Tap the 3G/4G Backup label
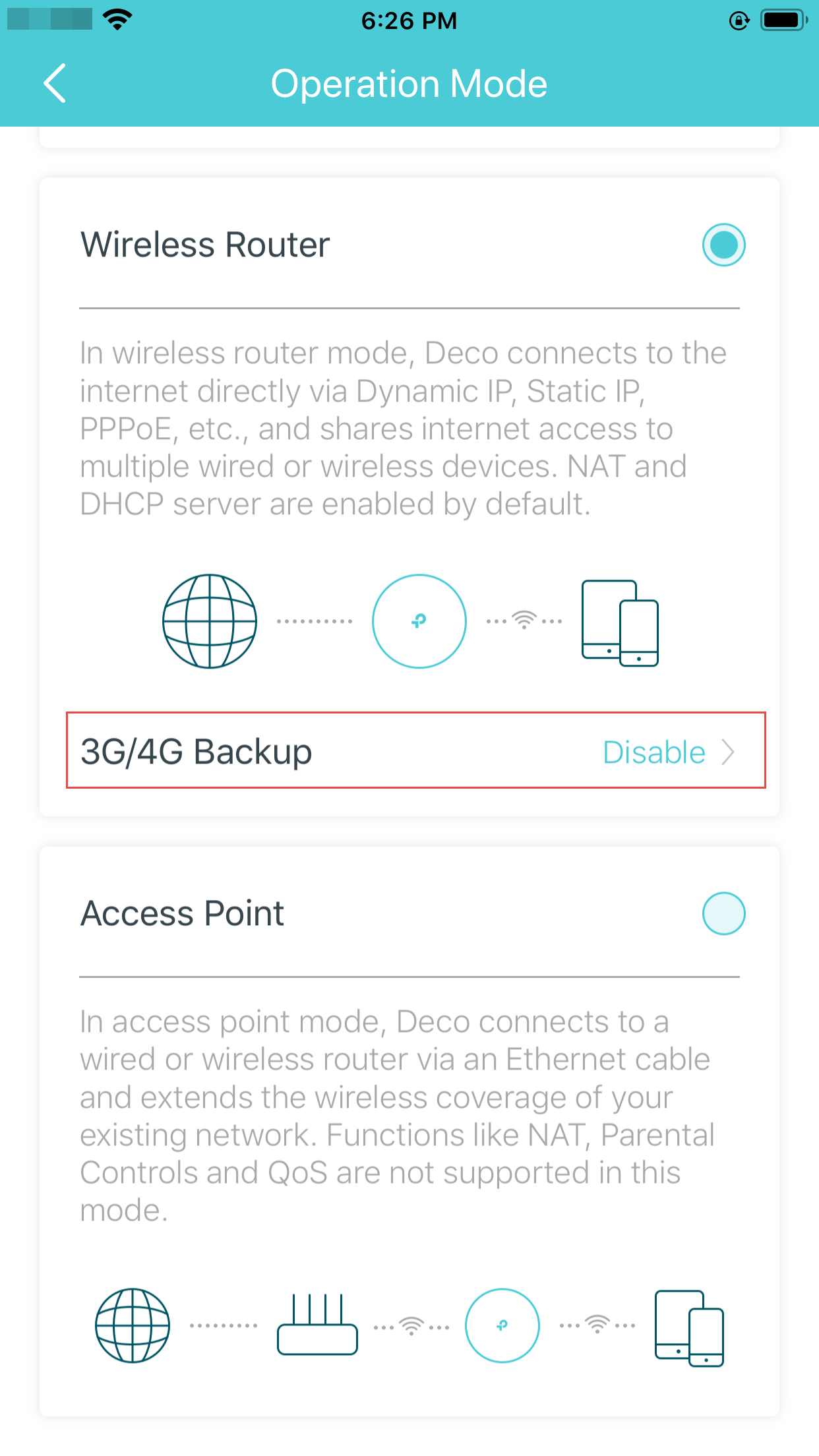Viewport: 819px width, 1456px height. 196,752
